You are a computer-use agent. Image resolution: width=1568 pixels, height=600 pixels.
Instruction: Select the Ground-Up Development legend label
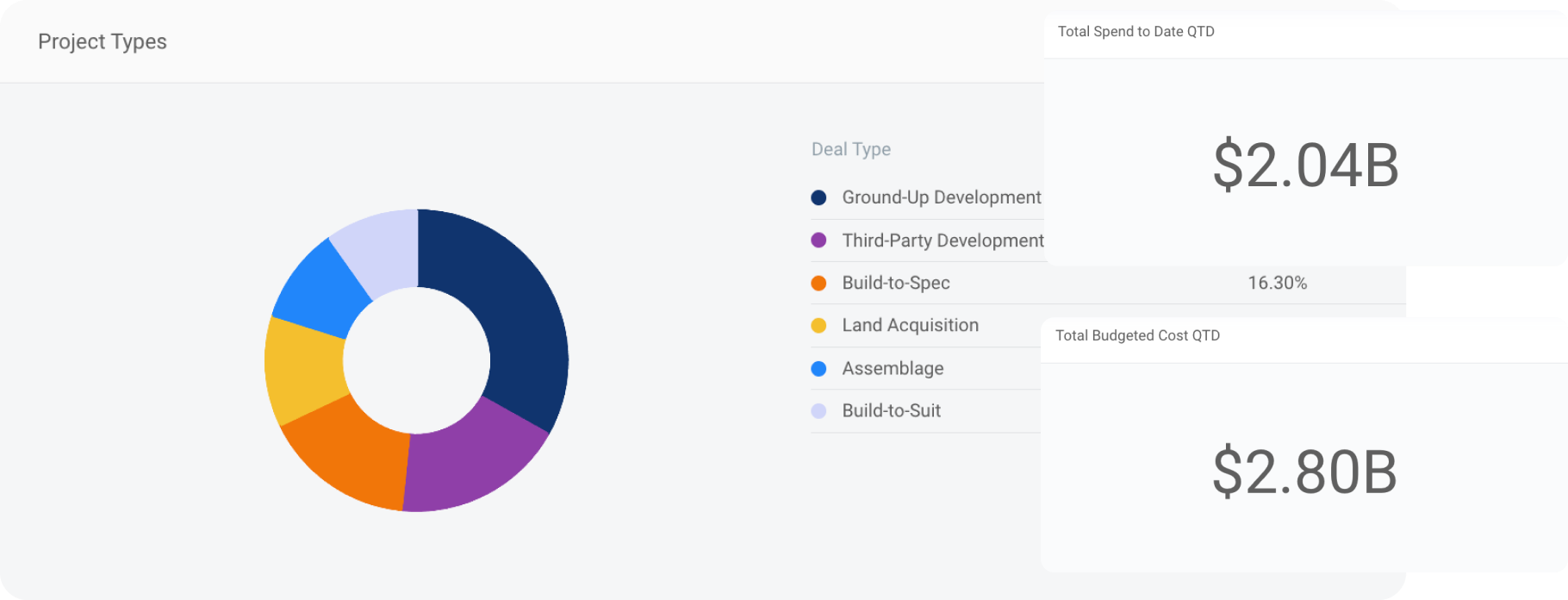coord(942,197)
